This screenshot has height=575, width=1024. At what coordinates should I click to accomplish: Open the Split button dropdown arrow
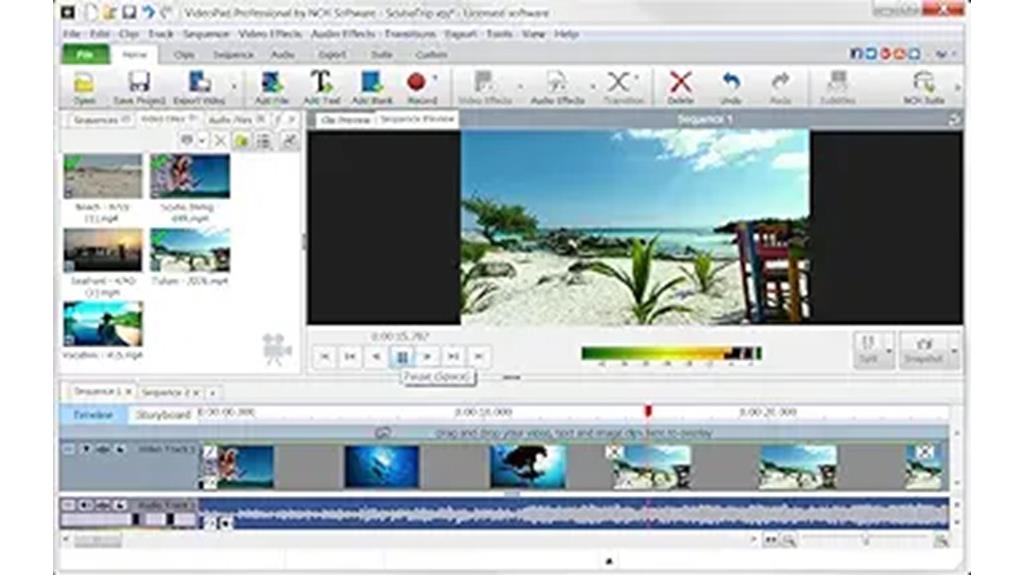(x=889, y=351)
